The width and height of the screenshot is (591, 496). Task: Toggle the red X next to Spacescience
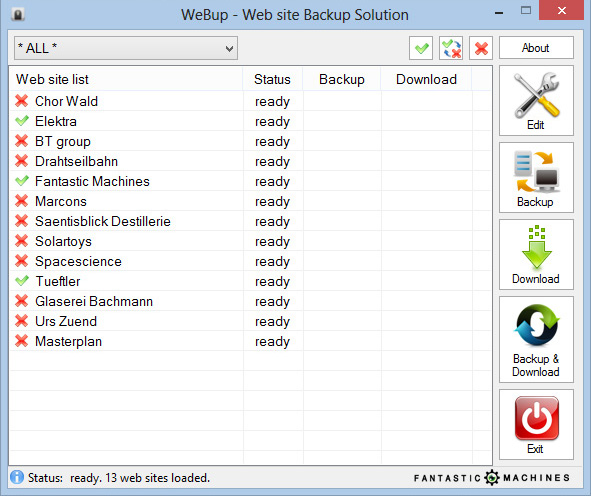pyautogui.click(x=21, y=260)
